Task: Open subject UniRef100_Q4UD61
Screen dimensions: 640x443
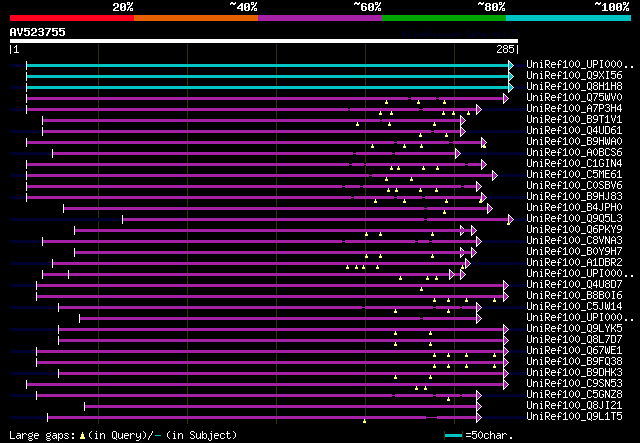Action: tap(574, 131)
